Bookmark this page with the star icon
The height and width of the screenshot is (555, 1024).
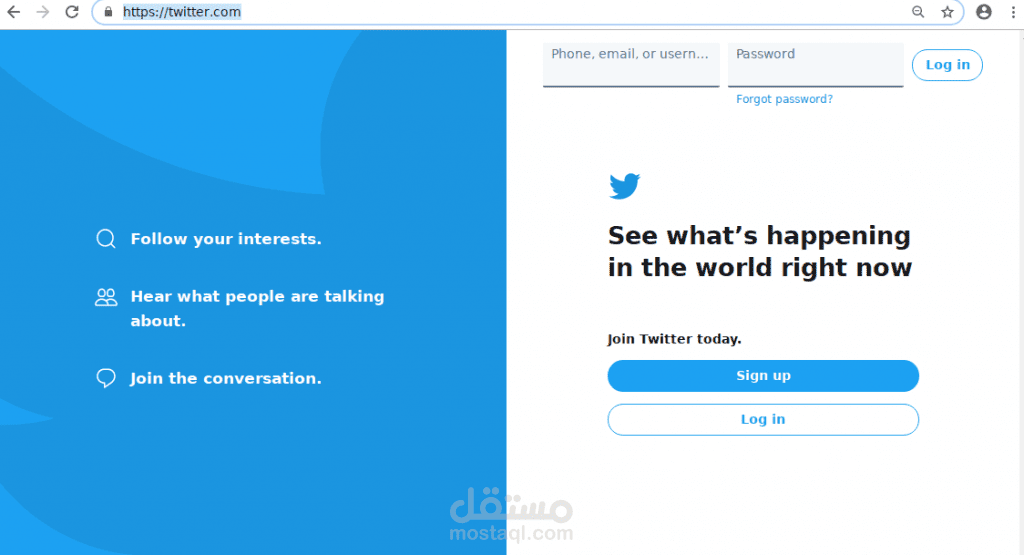click(947, 12)
